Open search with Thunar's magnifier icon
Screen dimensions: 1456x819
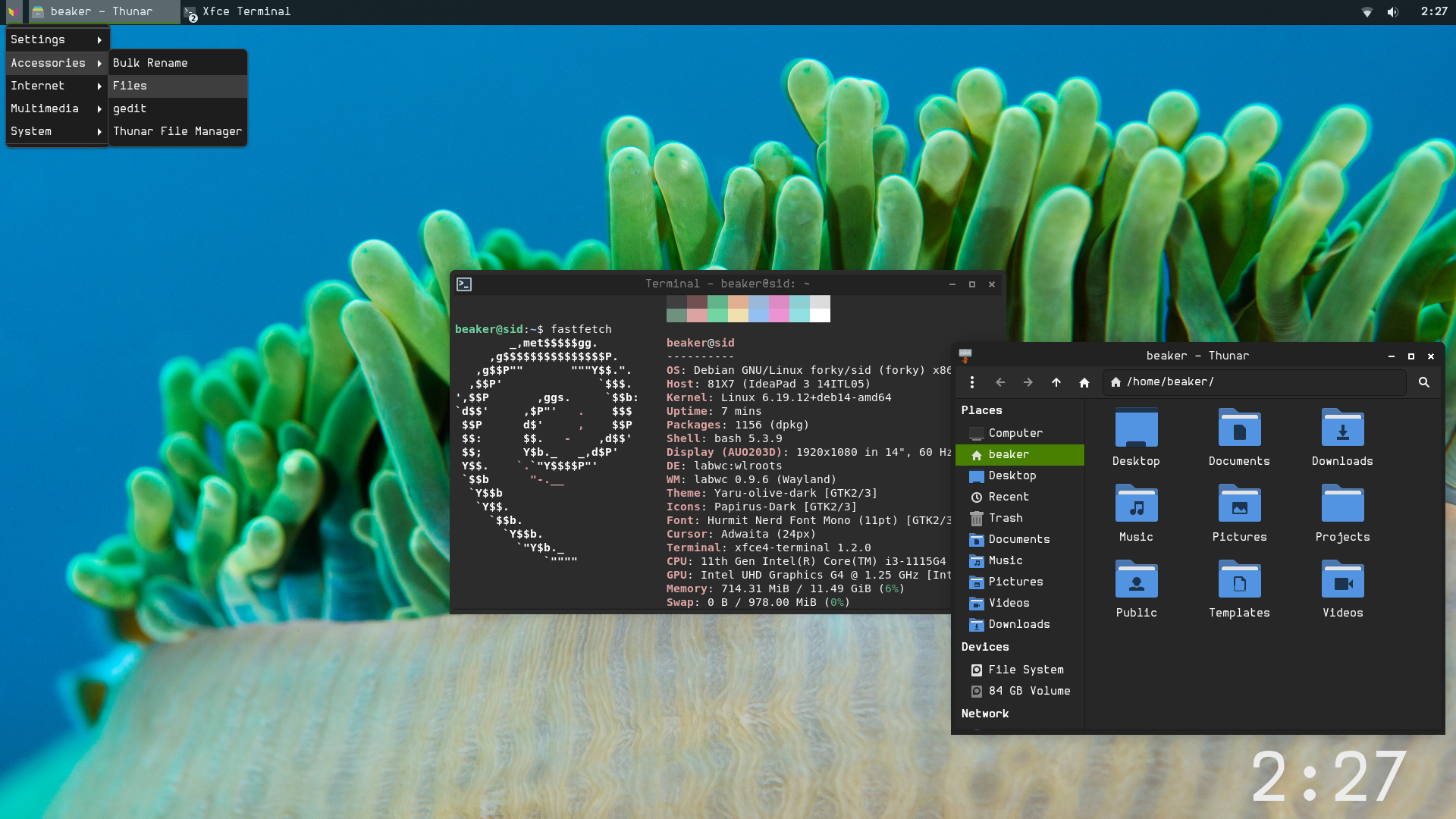pos(1424,382)
